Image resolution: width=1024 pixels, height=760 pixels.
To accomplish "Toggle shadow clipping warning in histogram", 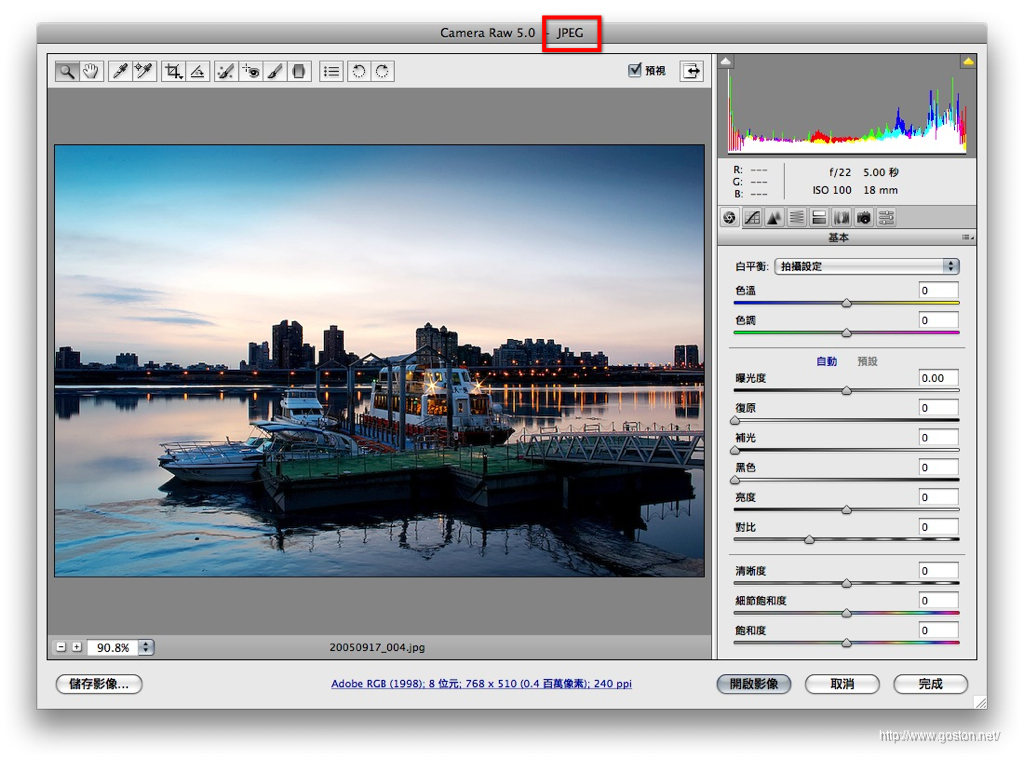I will pyautogui.click(x=726, y=62).
